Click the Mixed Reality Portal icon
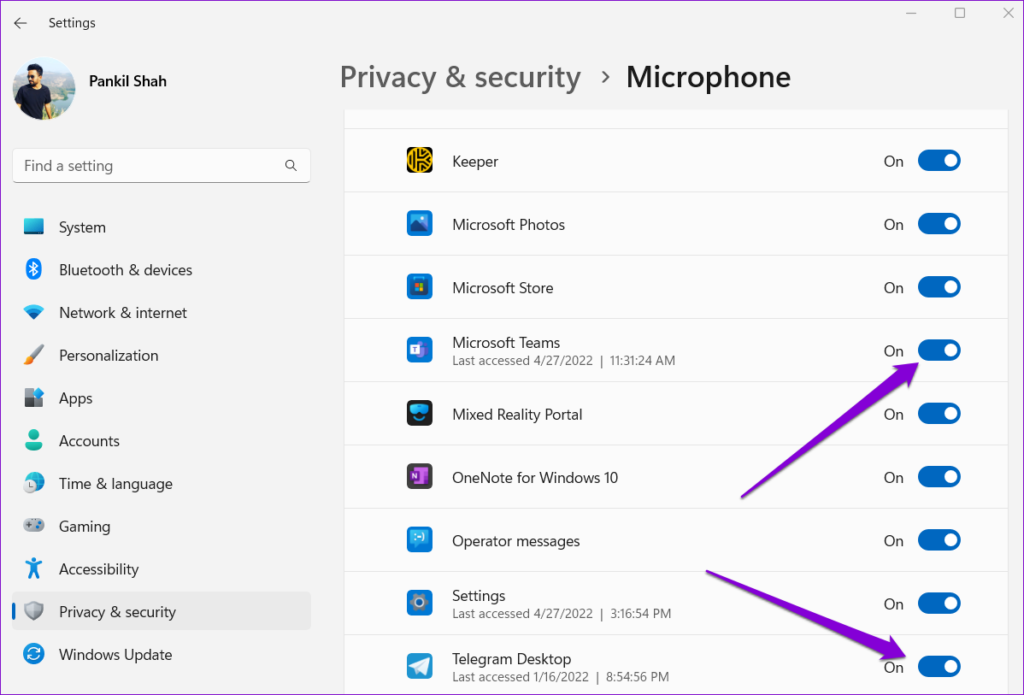Image resolution: width=1024 pixels, height=695 pixels. (419, 413)
